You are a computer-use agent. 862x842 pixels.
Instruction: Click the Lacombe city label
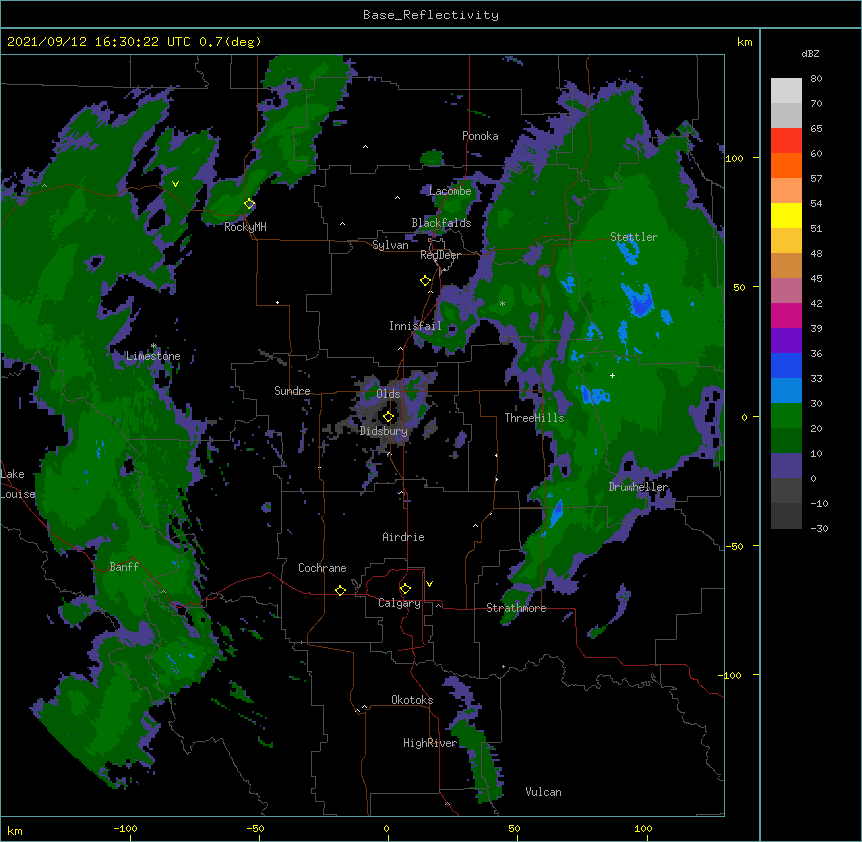pos(450,191)
